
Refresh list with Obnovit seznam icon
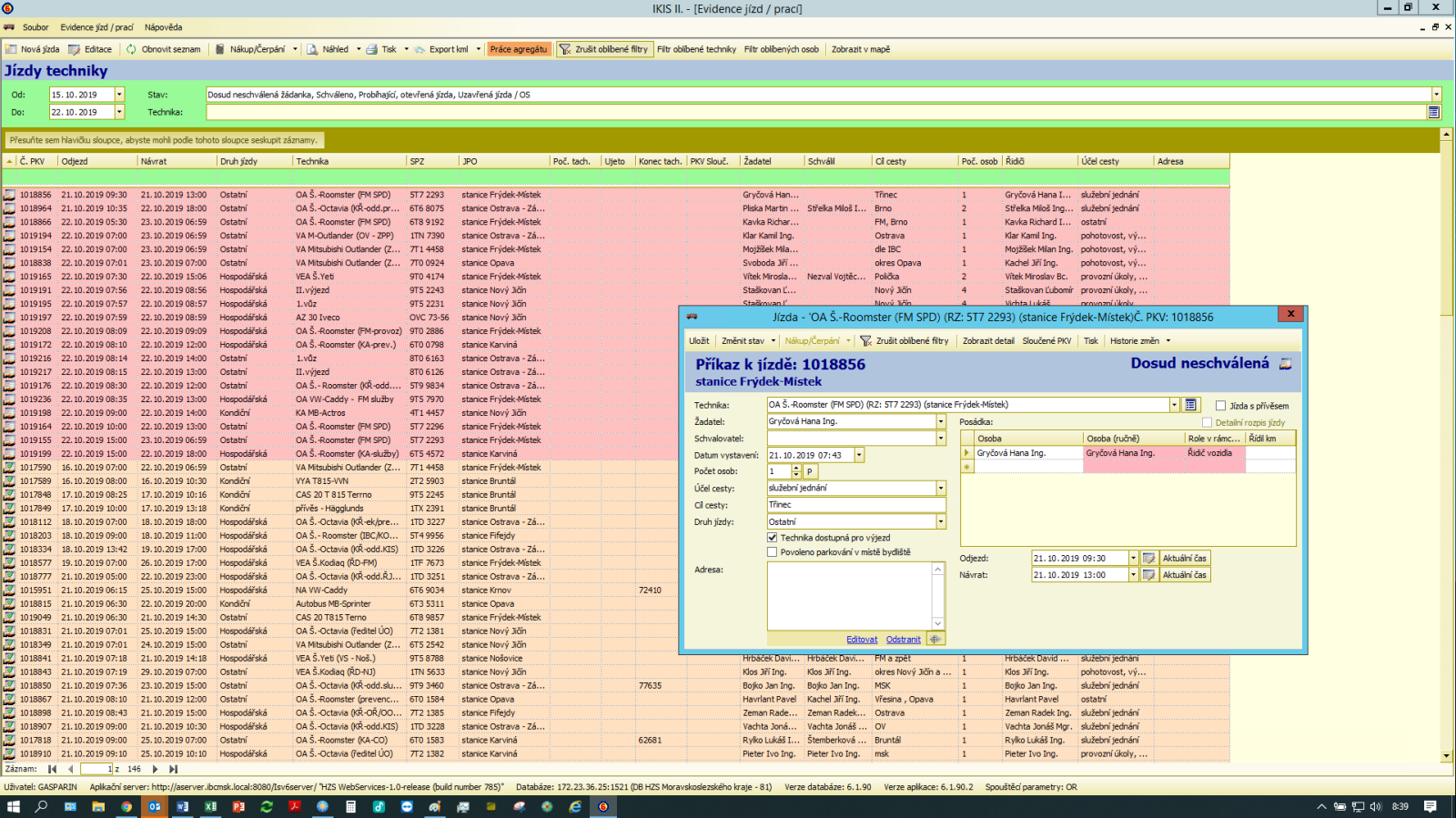[131, 49]
